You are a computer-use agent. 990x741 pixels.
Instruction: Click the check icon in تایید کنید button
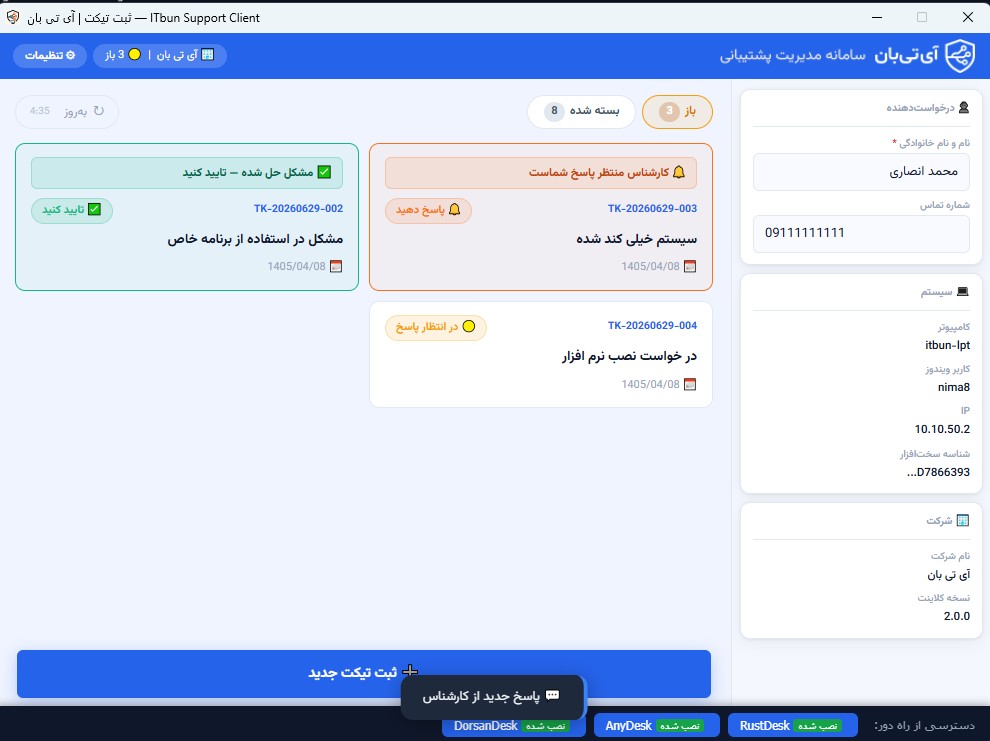pyautogui.click(x=94, y=210)
